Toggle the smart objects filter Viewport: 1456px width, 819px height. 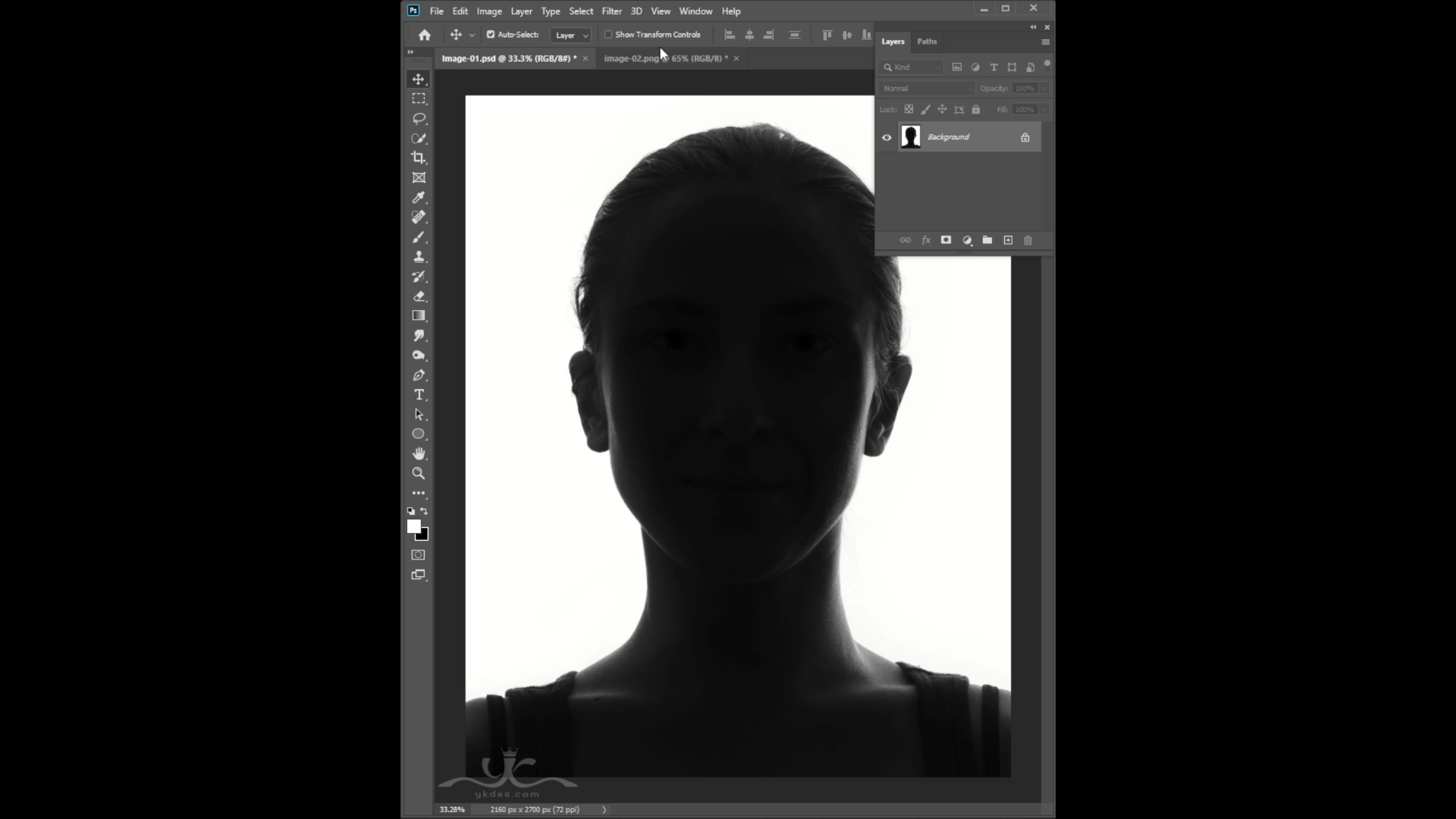click(1030, 67)
